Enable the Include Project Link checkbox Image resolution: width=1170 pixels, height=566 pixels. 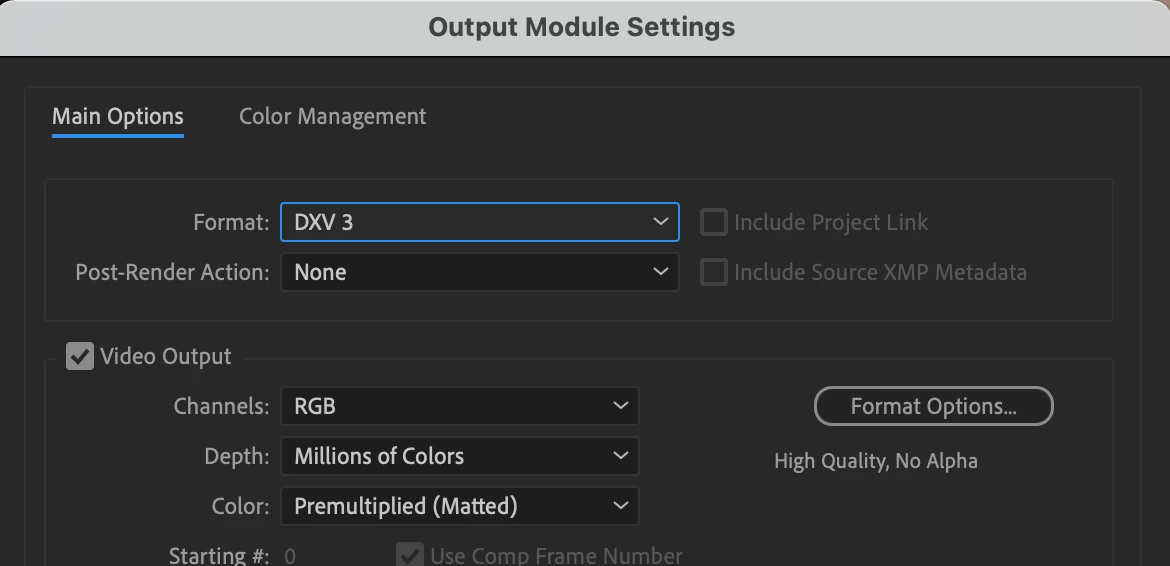click(713, 222)
